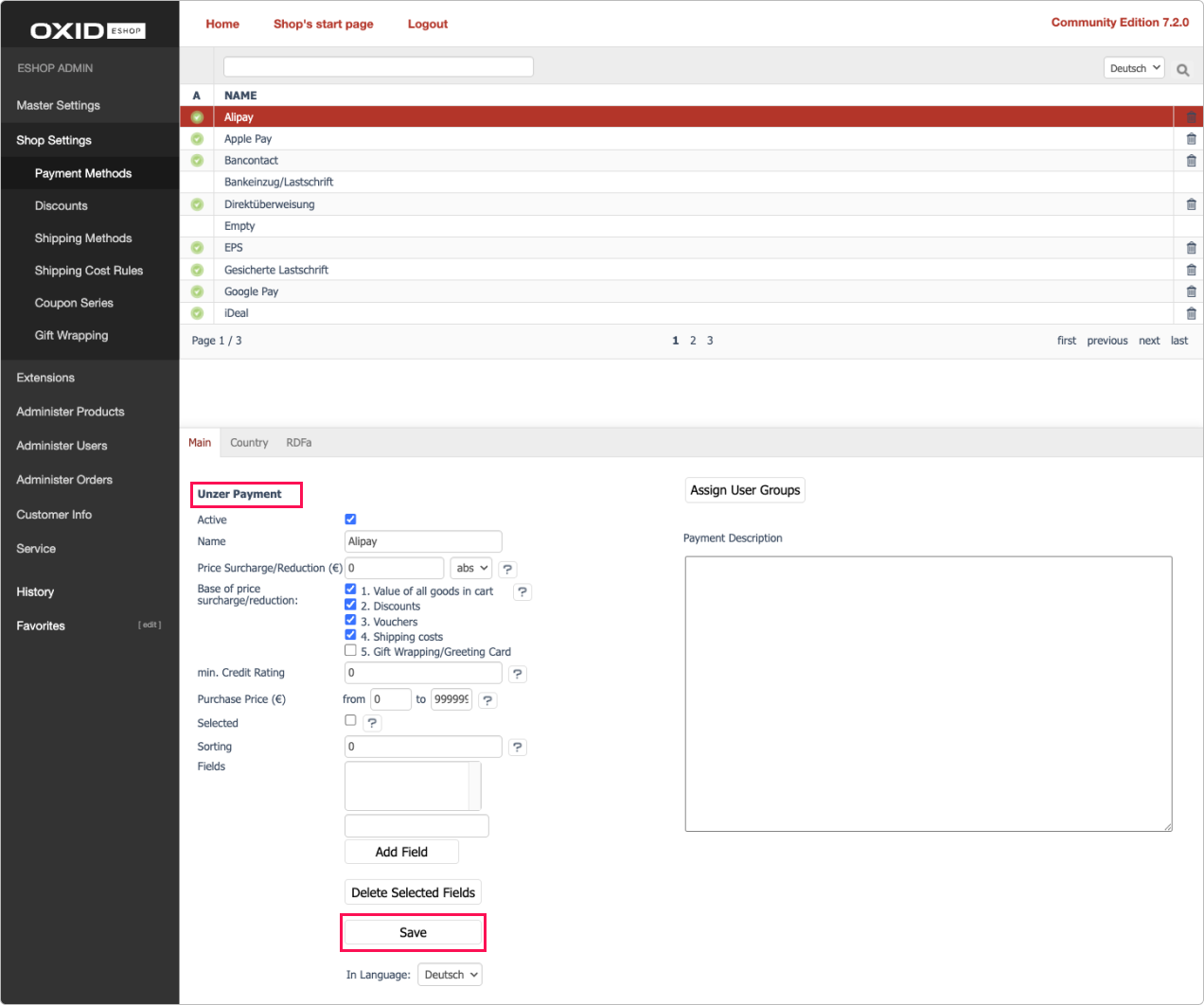Click the green active indicator beside Google Pay

[x=196, y=291]
